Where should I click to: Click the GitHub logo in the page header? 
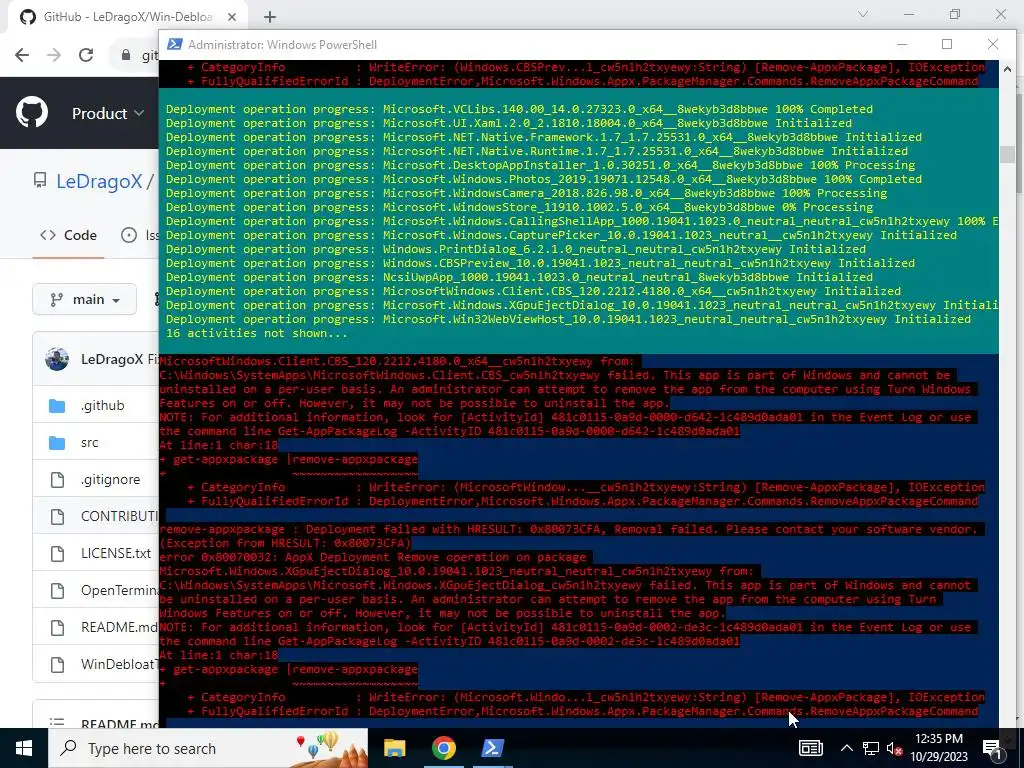[x=32, y=112]
